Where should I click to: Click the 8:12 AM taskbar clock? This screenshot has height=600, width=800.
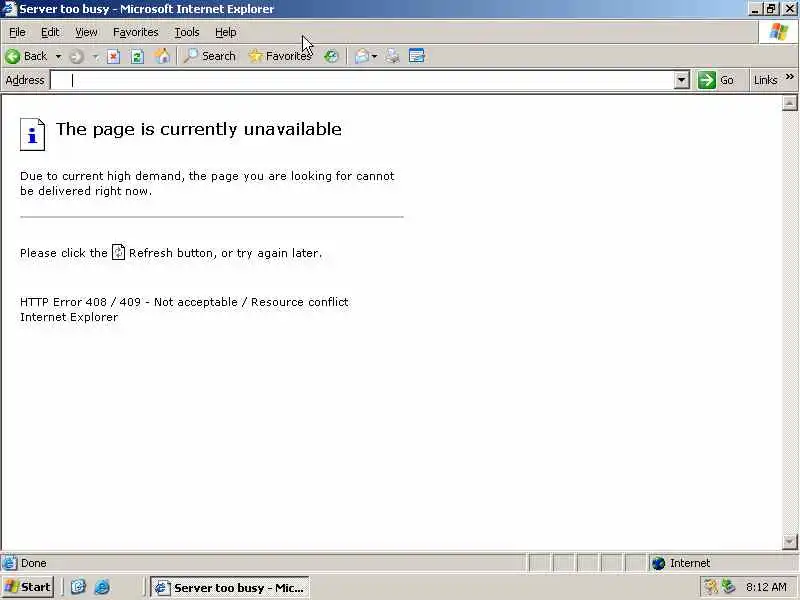pos(766,587)
